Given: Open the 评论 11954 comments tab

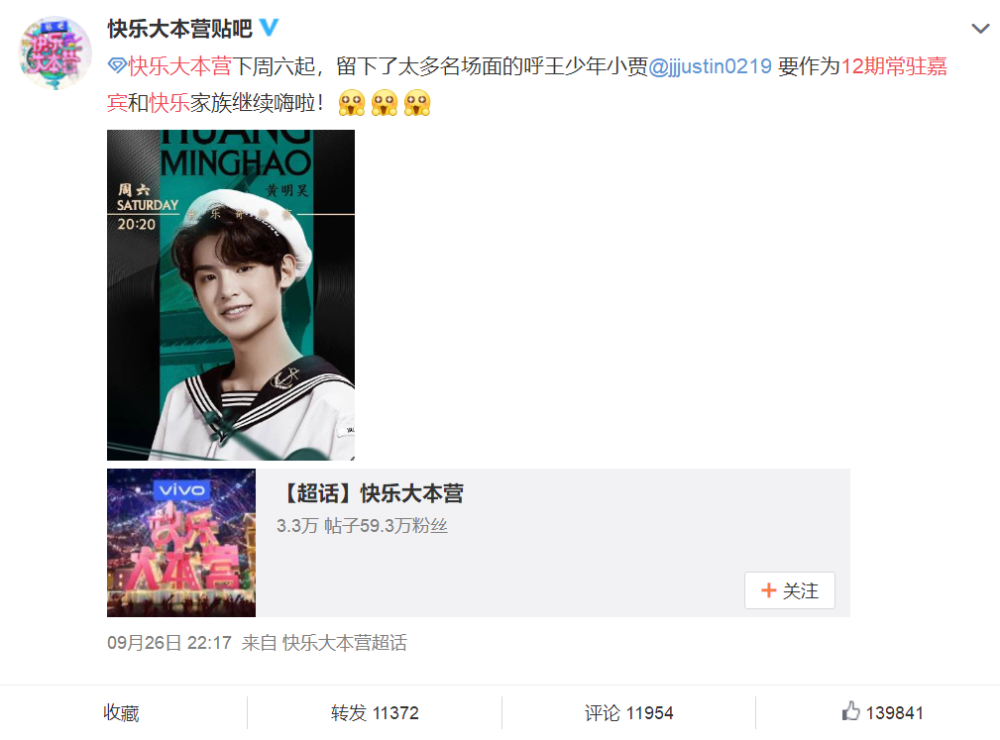Looking at the screenshot, I should pos(629,713).
